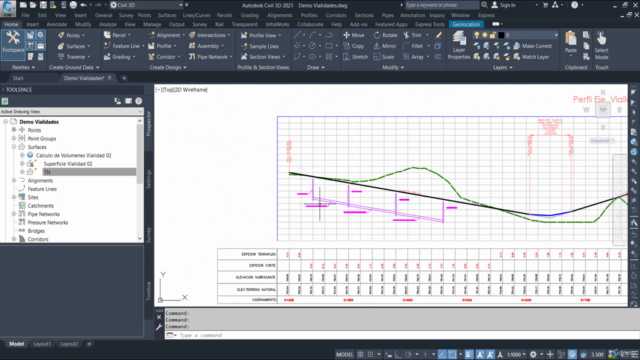Click the Toolspace tree vertical scrollbar

coord(140,180)
